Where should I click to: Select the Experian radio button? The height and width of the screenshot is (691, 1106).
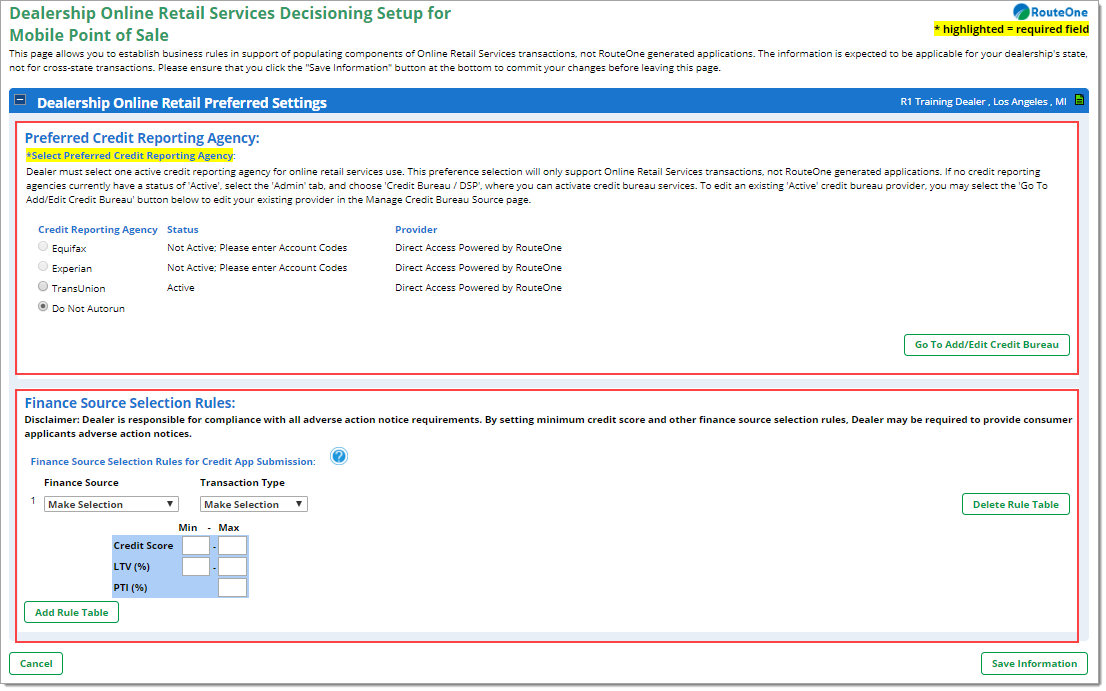tap(43, 267)
